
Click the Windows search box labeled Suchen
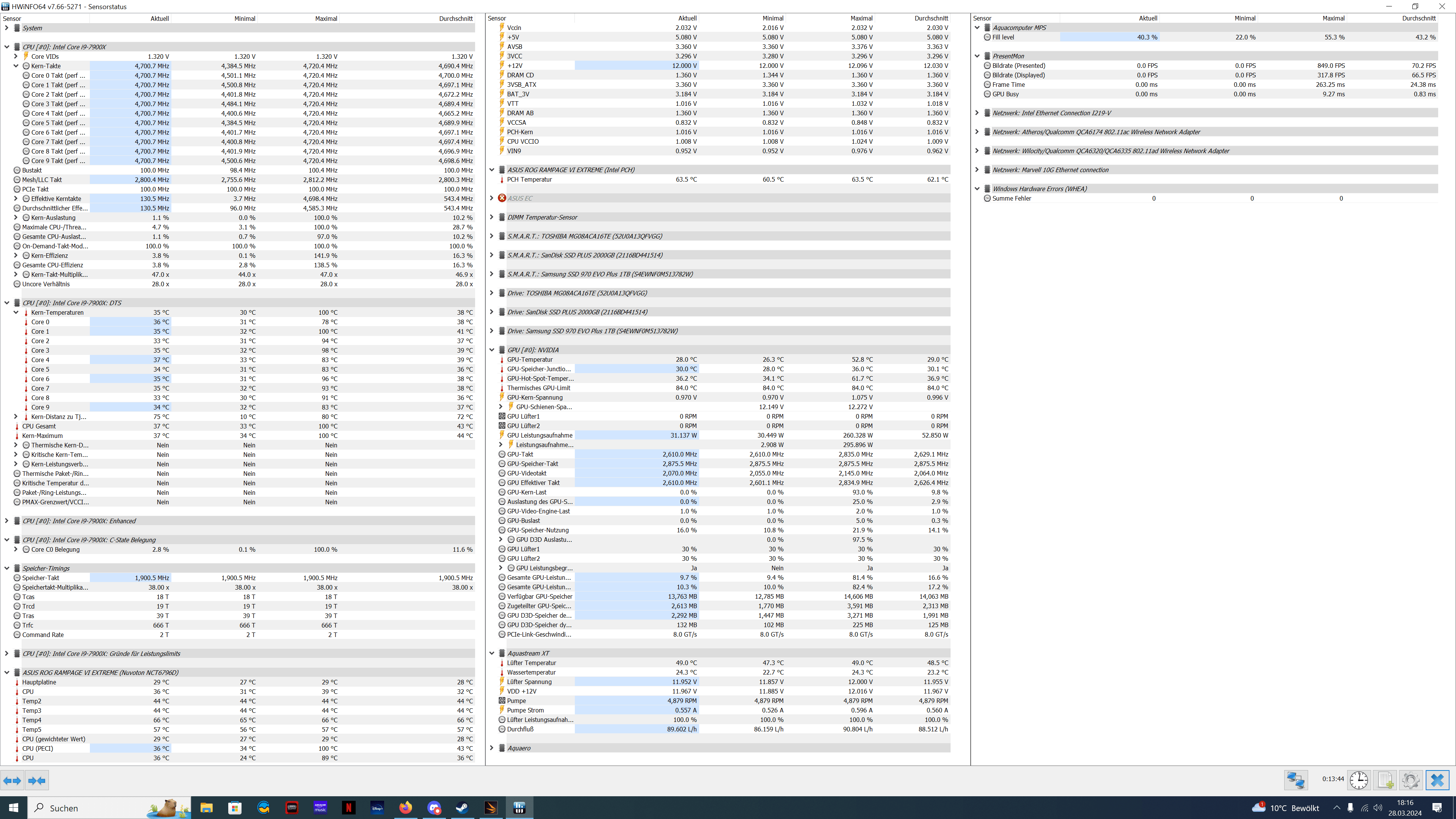[x=109, y=808]
